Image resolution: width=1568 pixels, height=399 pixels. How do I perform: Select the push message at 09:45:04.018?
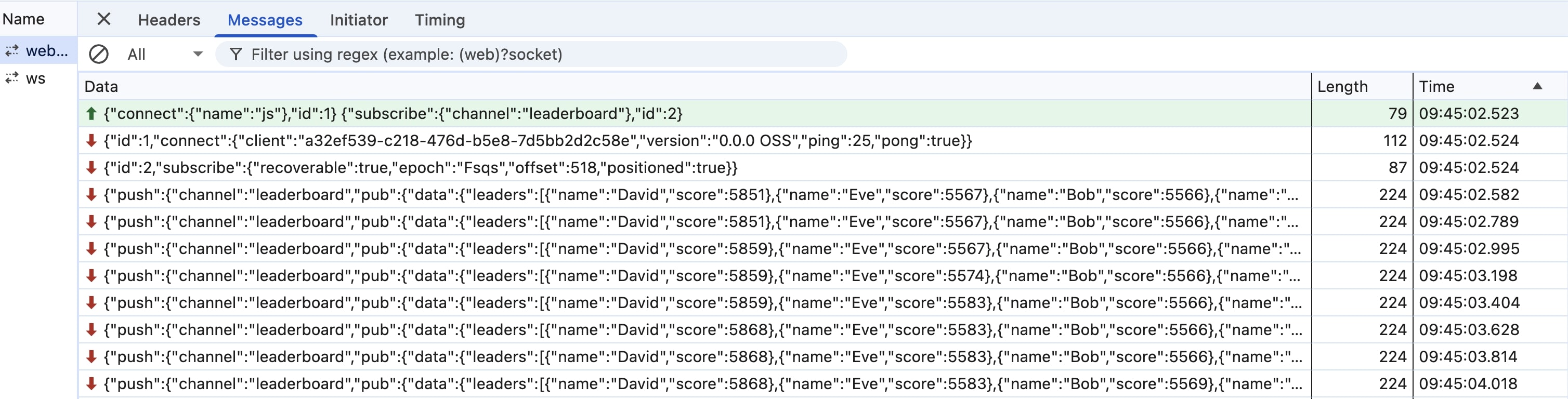point(822,384)
